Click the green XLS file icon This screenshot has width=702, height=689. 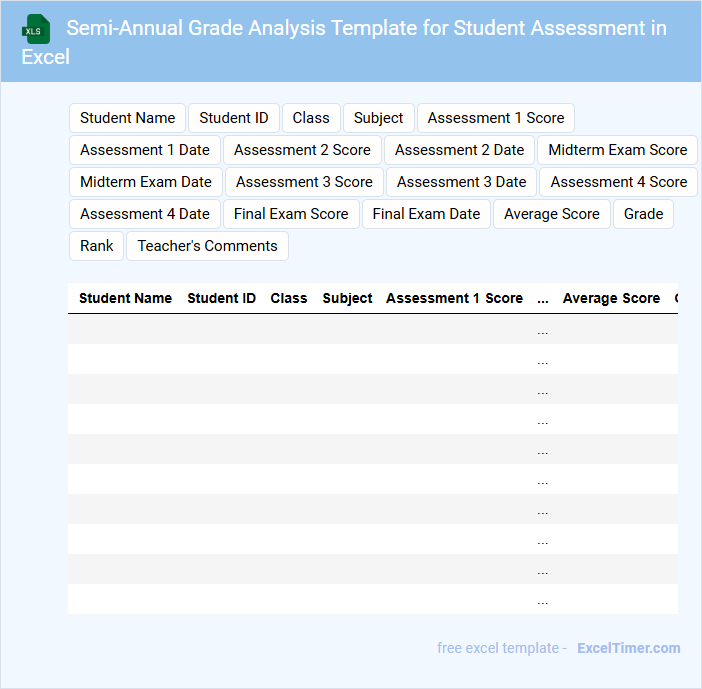pyautogui.click(x=36, y=29)
